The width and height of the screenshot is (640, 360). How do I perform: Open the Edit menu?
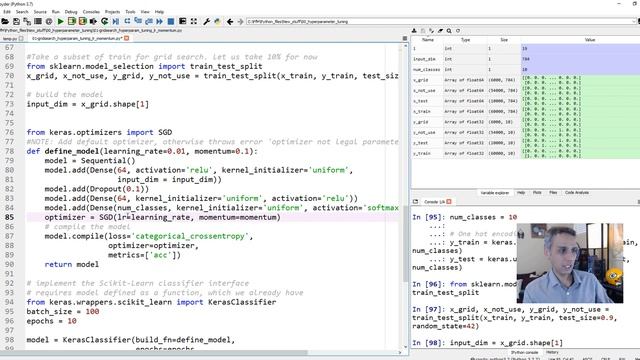coord(7,12)
